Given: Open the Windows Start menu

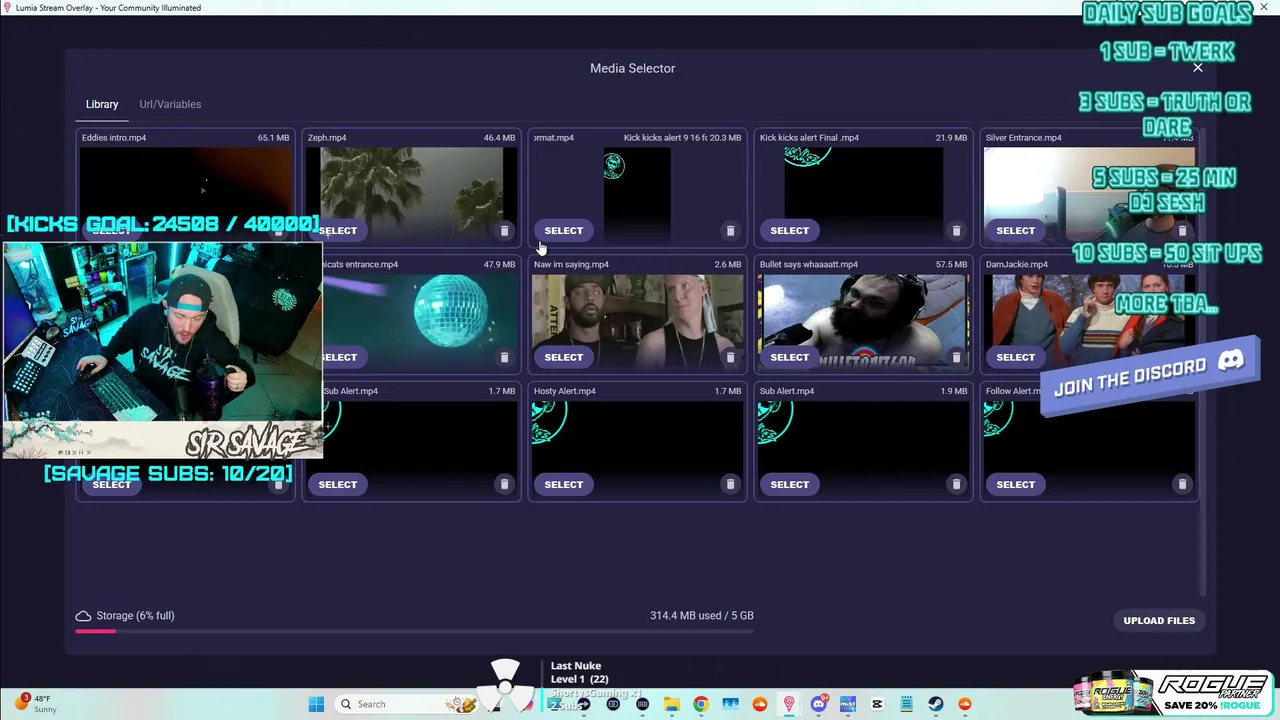Looking at the screenshot, I should (x=316, y=704).
